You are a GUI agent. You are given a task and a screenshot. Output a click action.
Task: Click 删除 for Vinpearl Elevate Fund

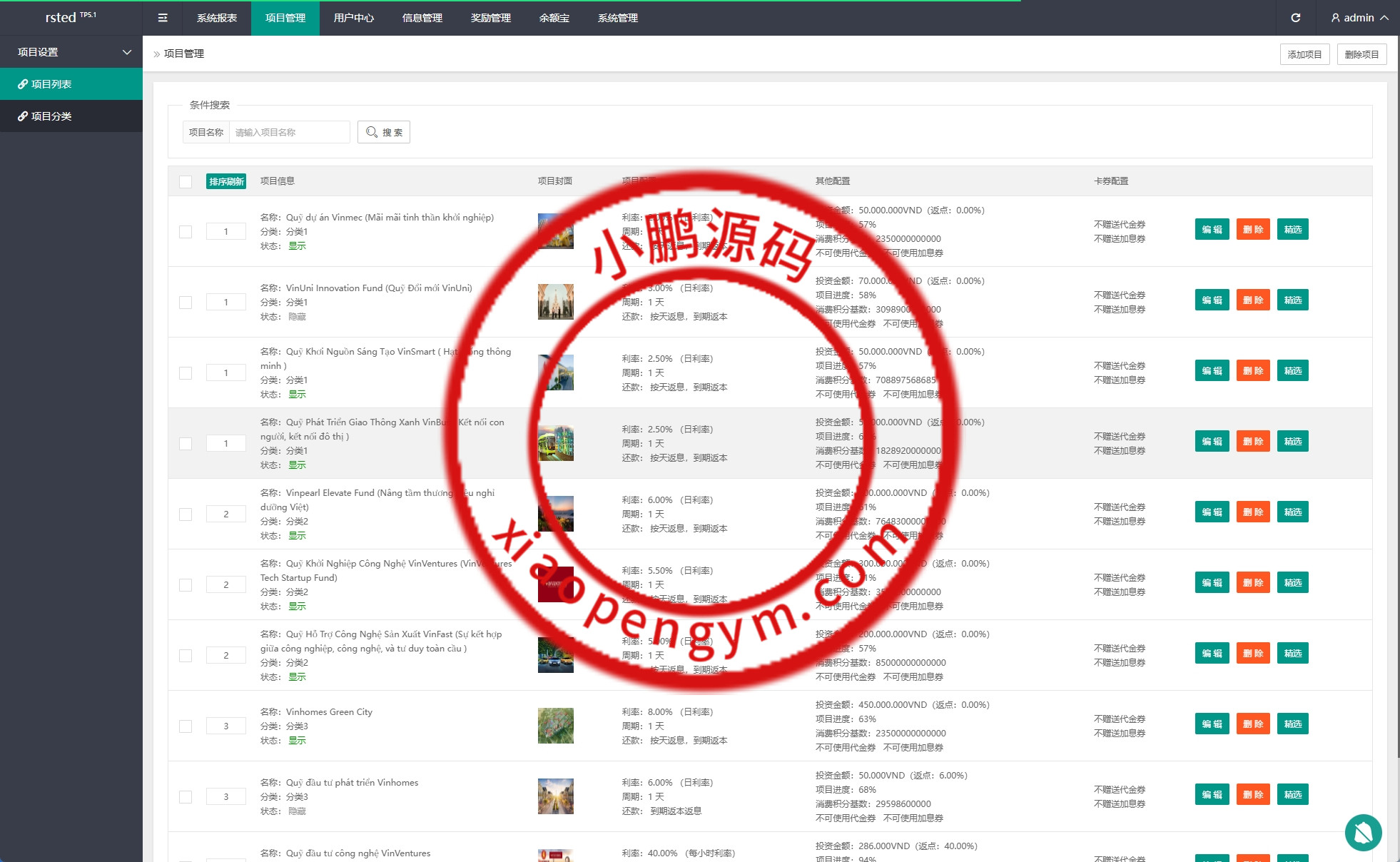(x=1253, y=512)
